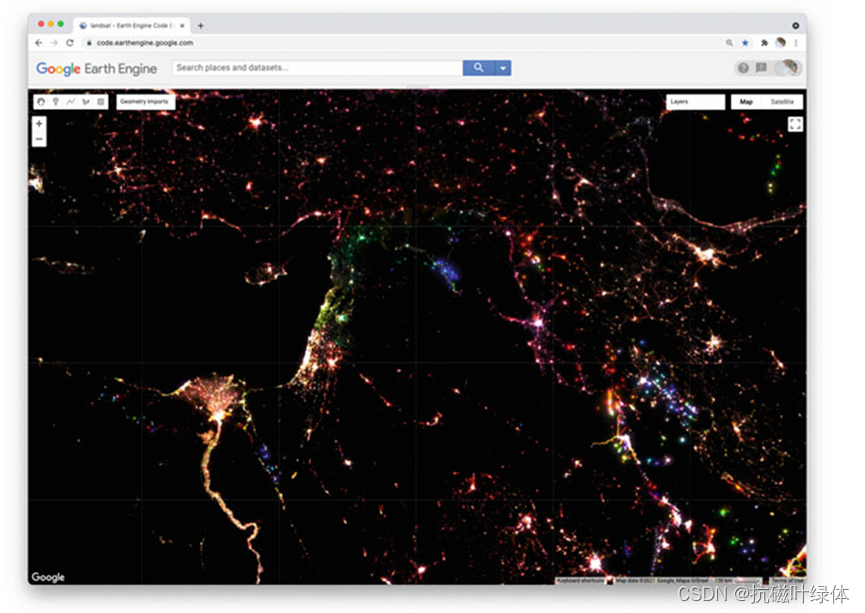Select the draw rectangle tool

[x=100, y=102]
